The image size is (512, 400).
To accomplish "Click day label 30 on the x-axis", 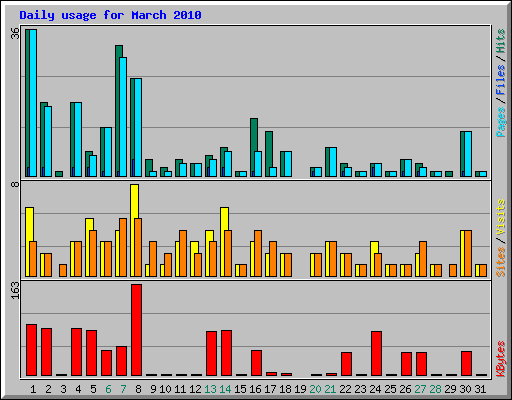I will tap(465, 389).
